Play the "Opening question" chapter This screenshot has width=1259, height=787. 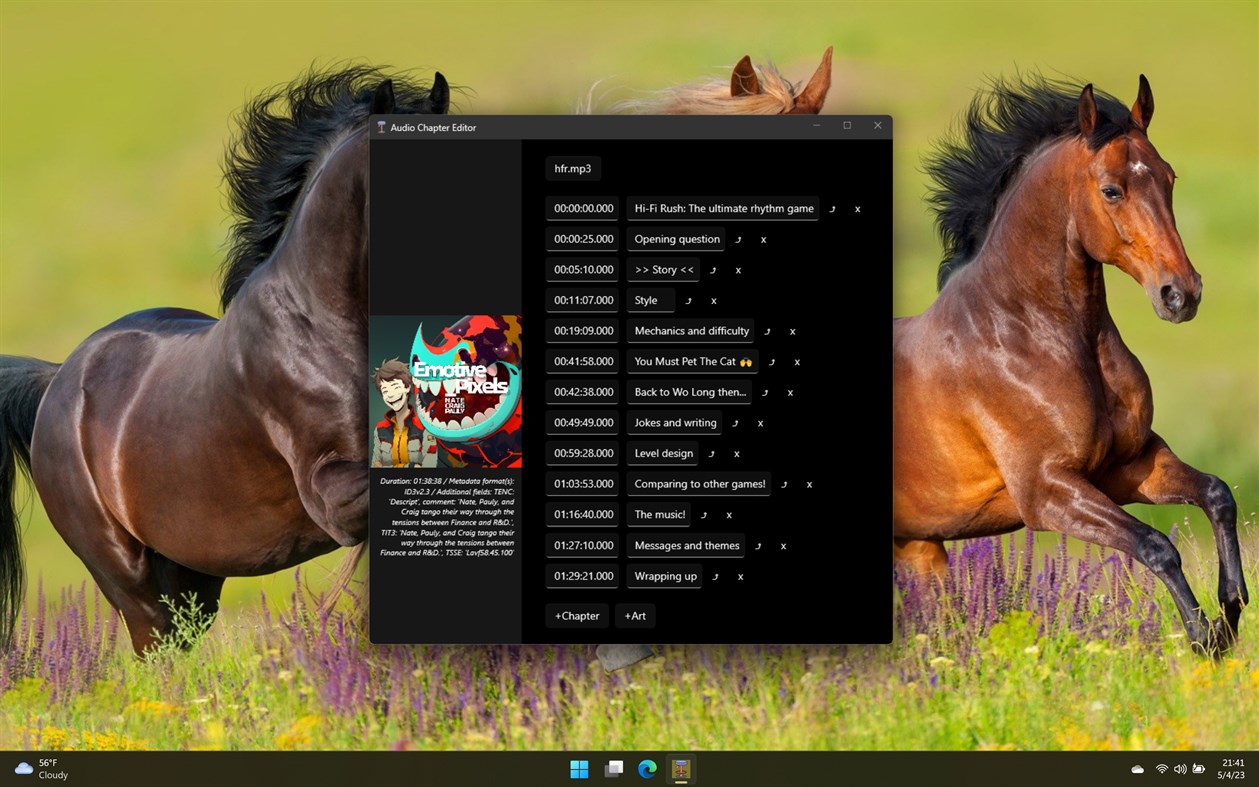(x=737, y=240)
